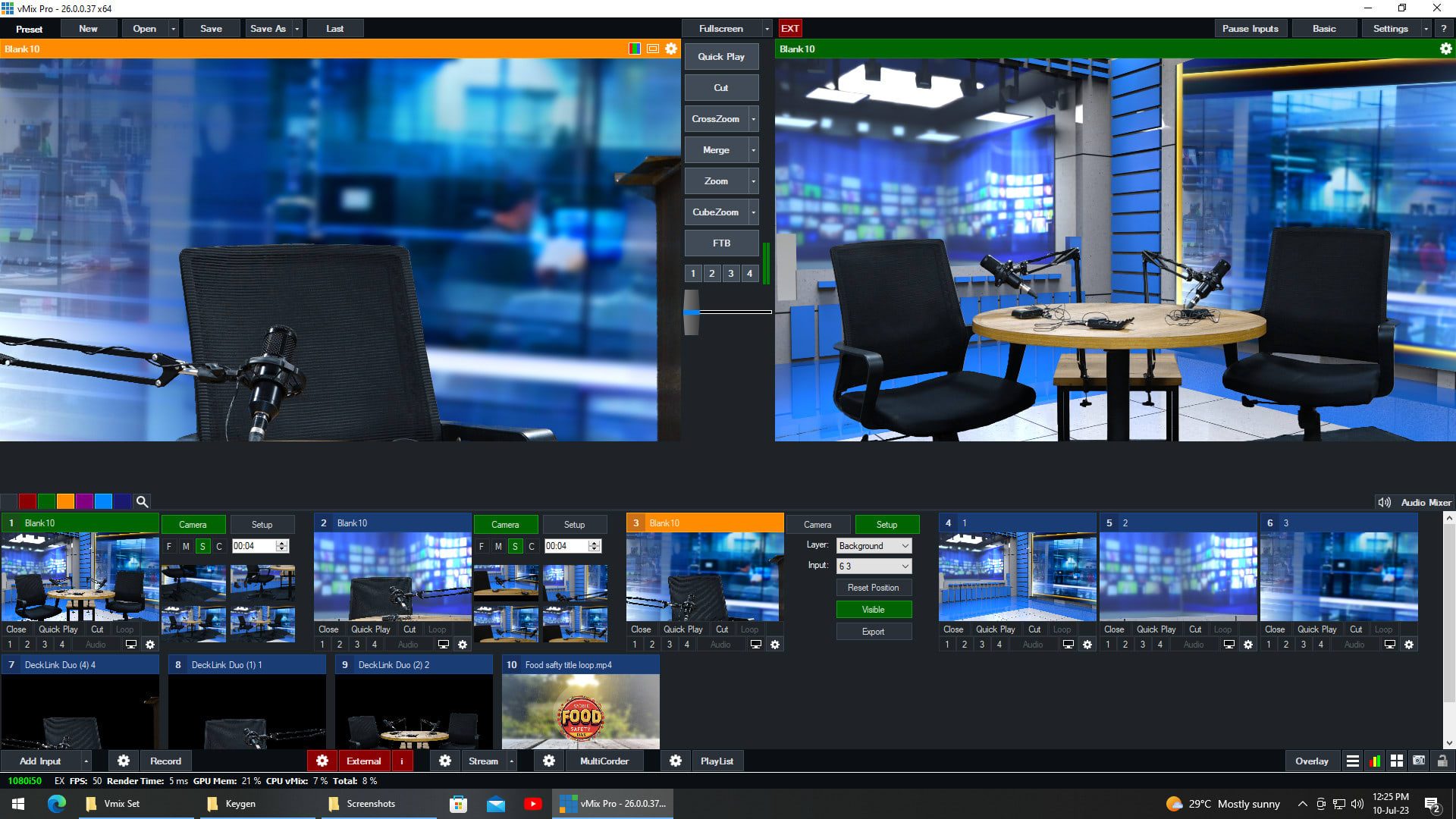Switch to the four-square grid view icon

pyautogui.click(x=1396, y=761)
